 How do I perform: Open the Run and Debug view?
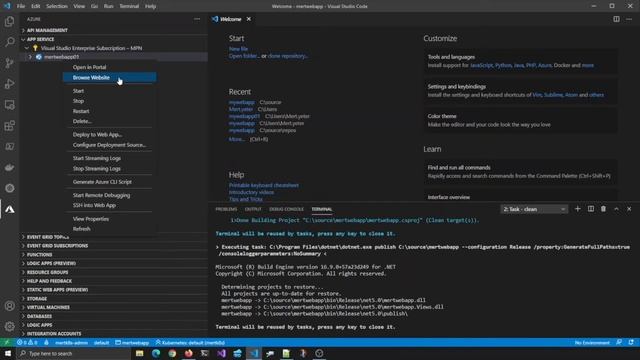point(9,84)
